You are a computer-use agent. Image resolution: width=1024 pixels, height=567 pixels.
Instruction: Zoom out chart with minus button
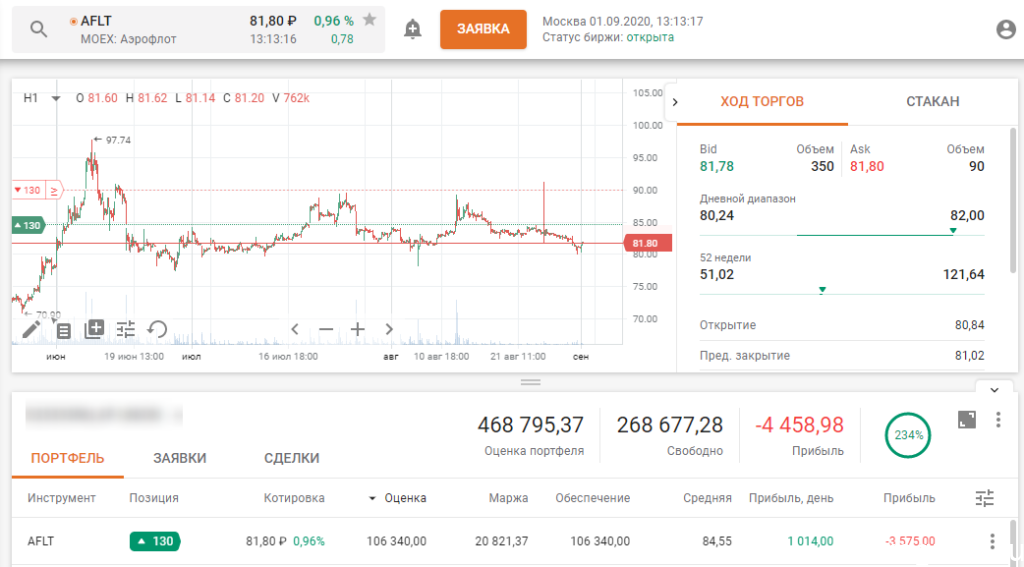click(x=326, y=329)
